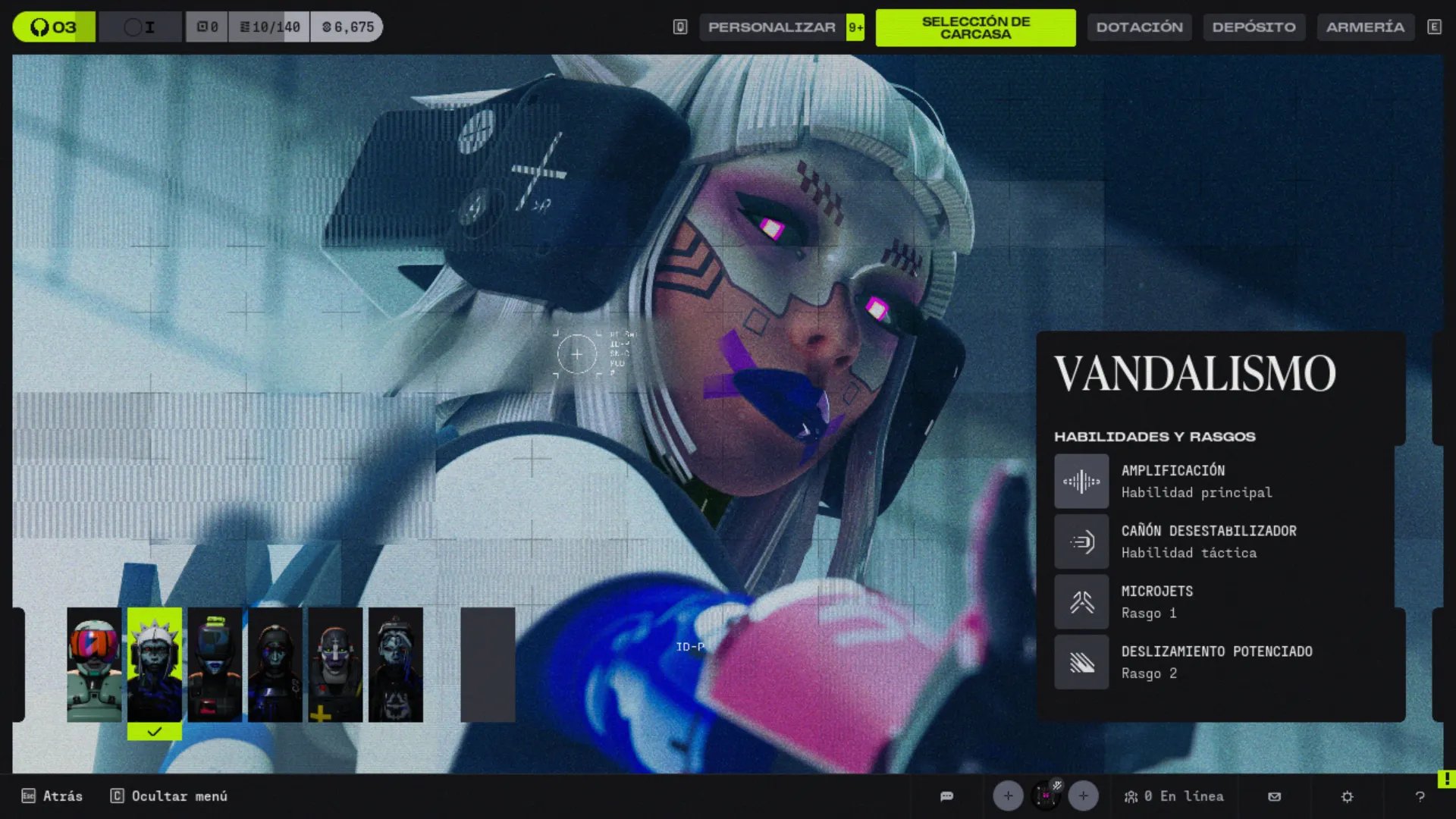Open the Deslizamiento Potenciado trait icon
1456x819 pixels.
click(1081, 662)
